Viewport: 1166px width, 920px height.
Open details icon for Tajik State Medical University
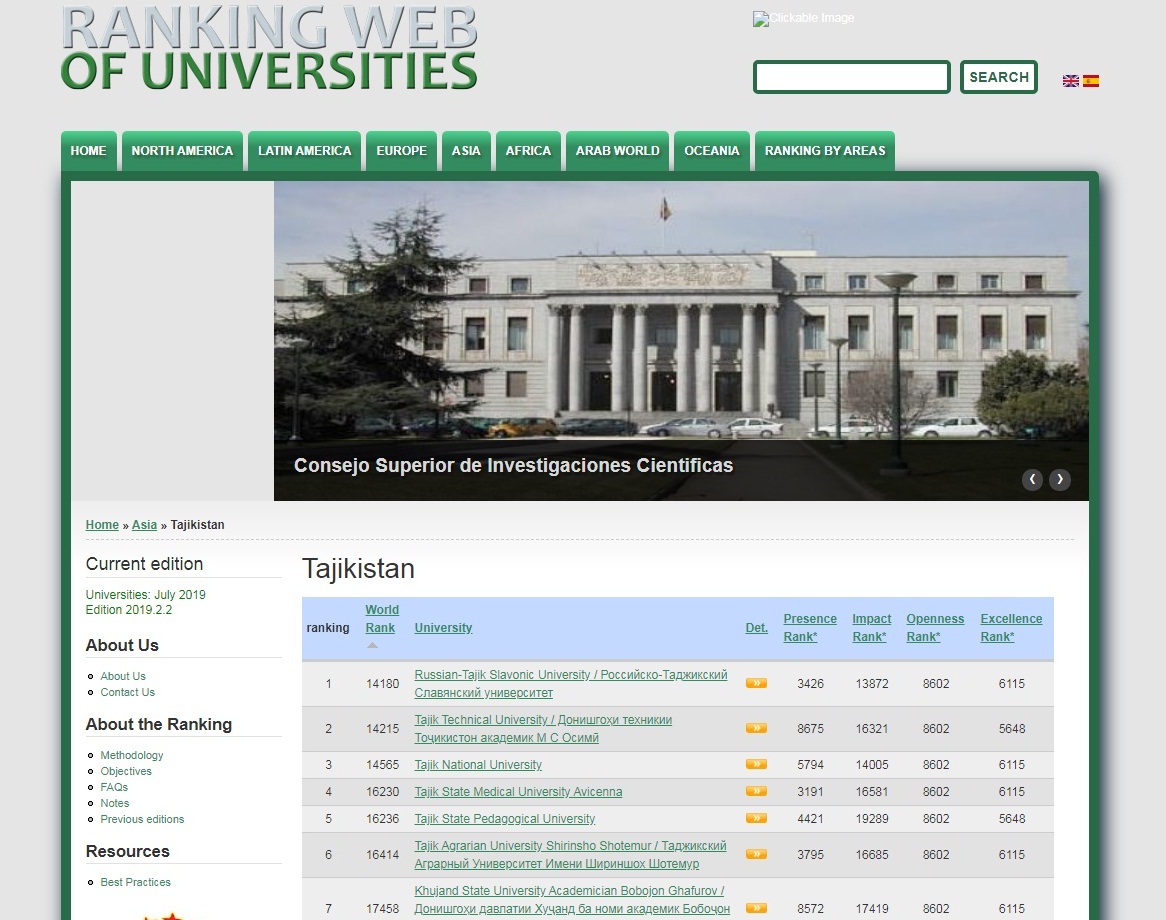756,791
